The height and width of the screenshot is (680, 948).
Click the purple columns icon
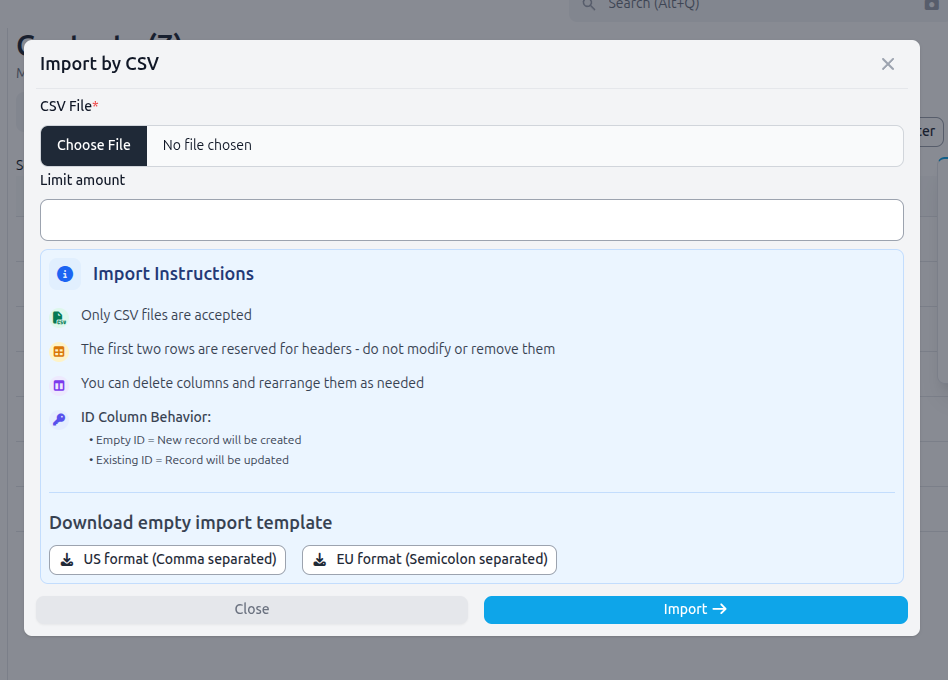(59, 384)
